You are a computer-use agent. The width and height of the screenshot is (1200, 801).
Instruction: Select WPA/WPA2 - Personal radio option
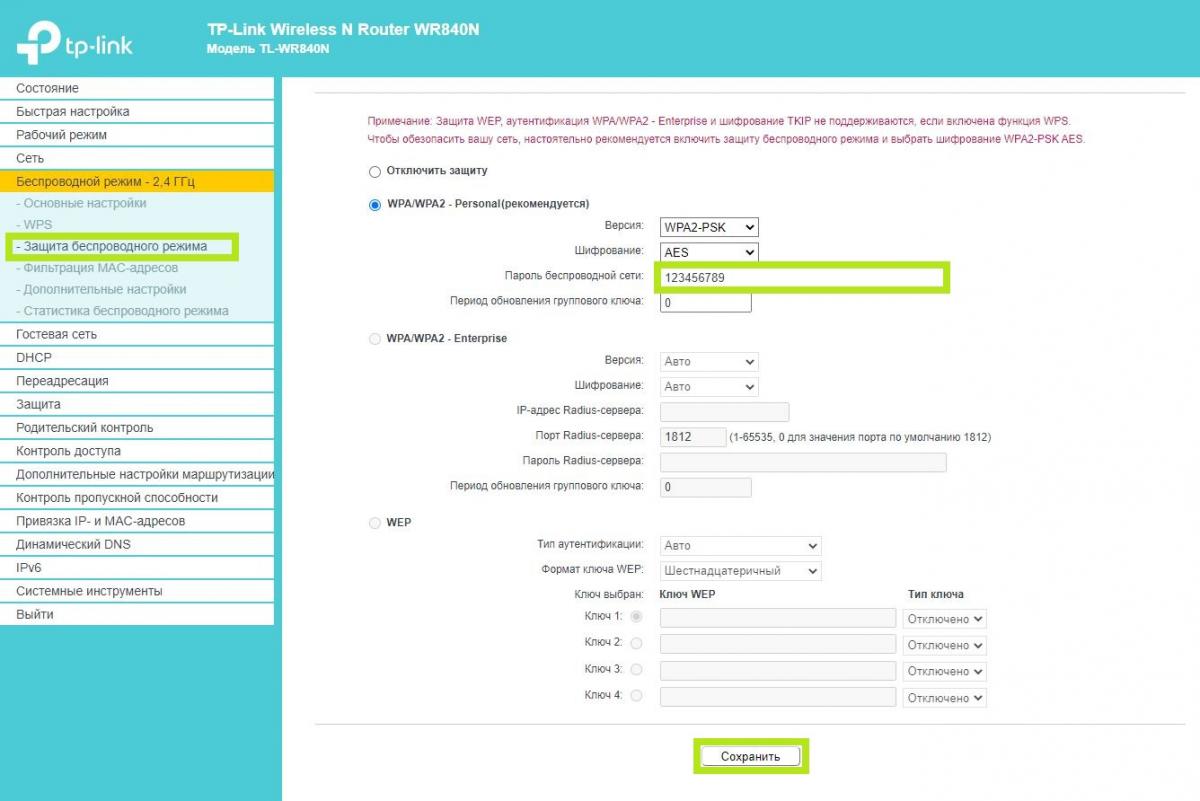click(375, 204)
